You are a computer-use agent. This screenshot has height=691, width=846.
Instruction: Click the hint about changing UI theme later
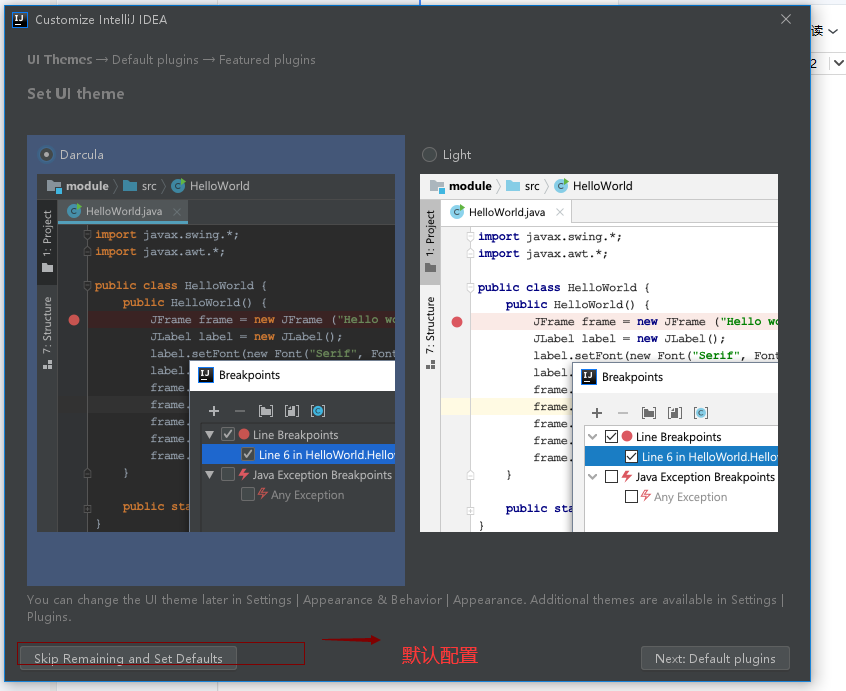[405, 608]
